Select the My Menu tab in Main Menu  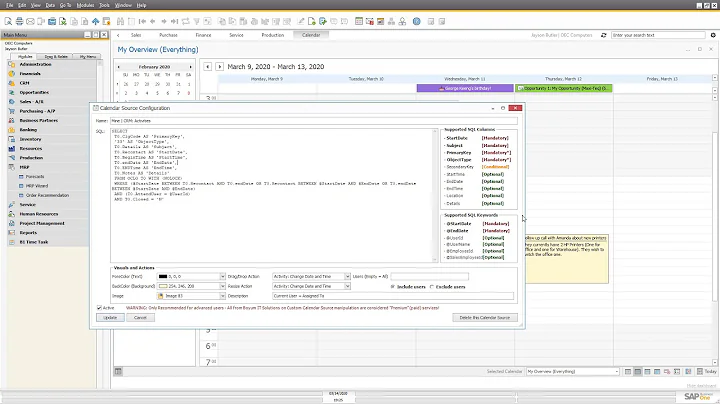(87, 56)
